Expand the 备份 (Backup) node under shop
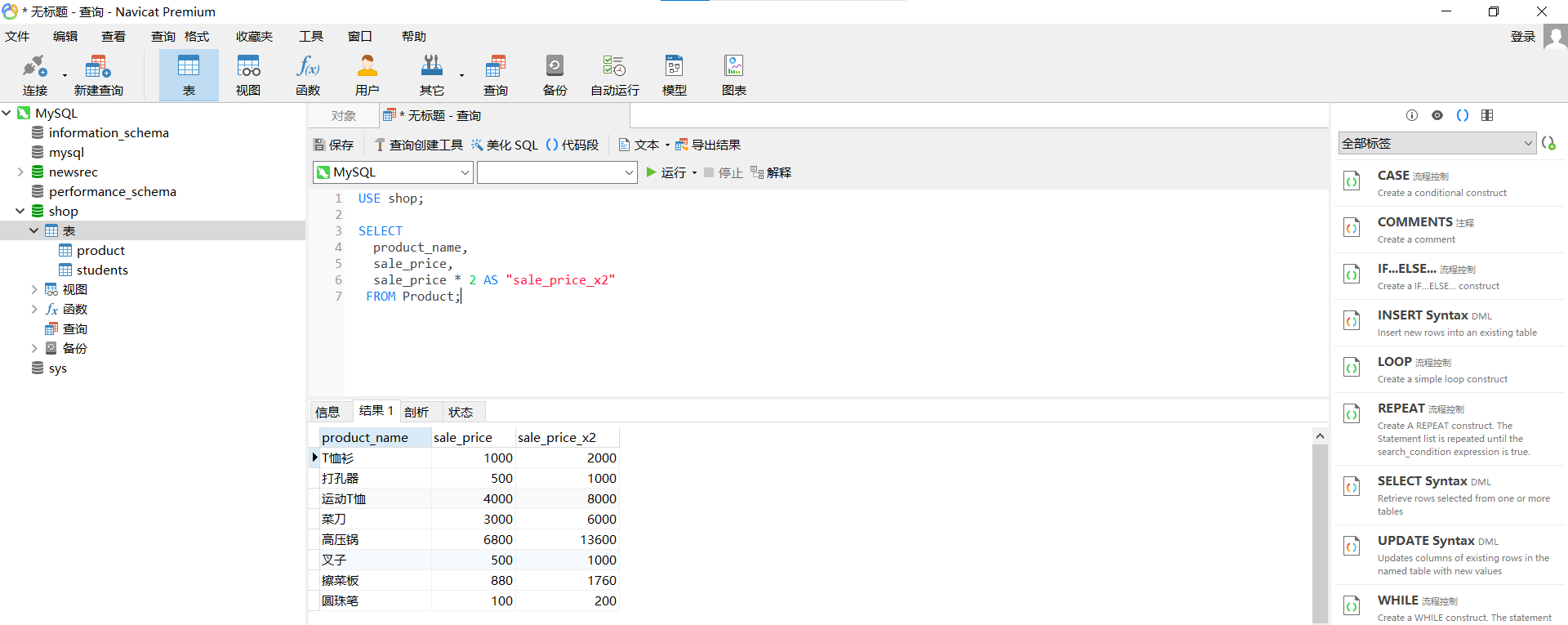Screen dimensions: 1568x625 coord(34,348)
